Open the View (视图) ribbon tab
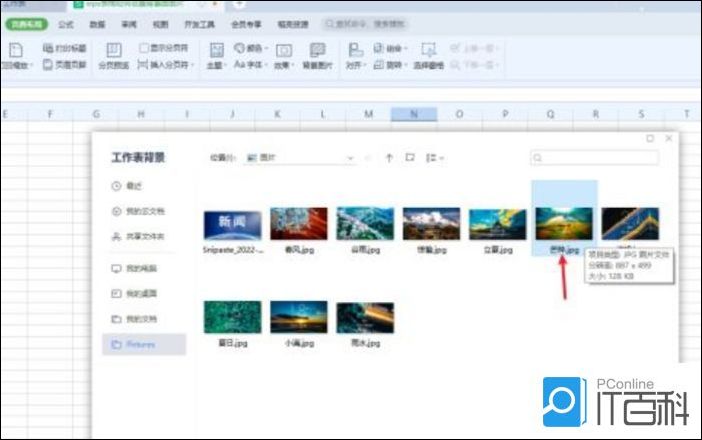 pyautogui.click(x=160, y=24)
